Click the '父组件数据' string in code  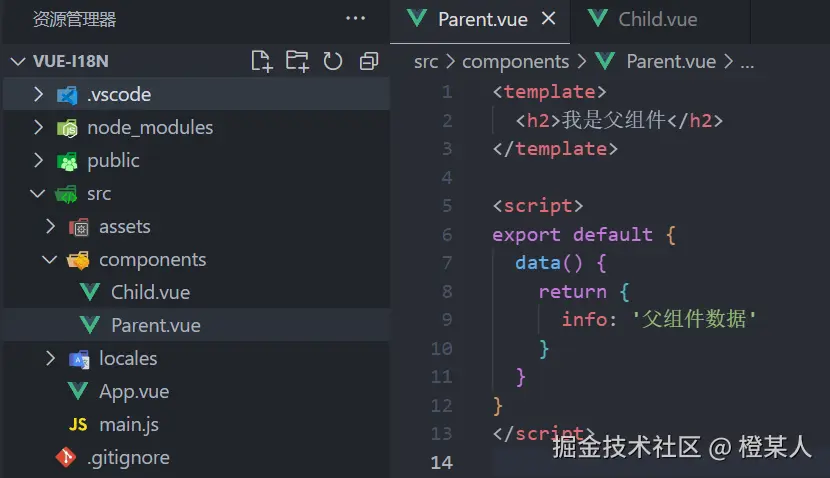(693, 319)
